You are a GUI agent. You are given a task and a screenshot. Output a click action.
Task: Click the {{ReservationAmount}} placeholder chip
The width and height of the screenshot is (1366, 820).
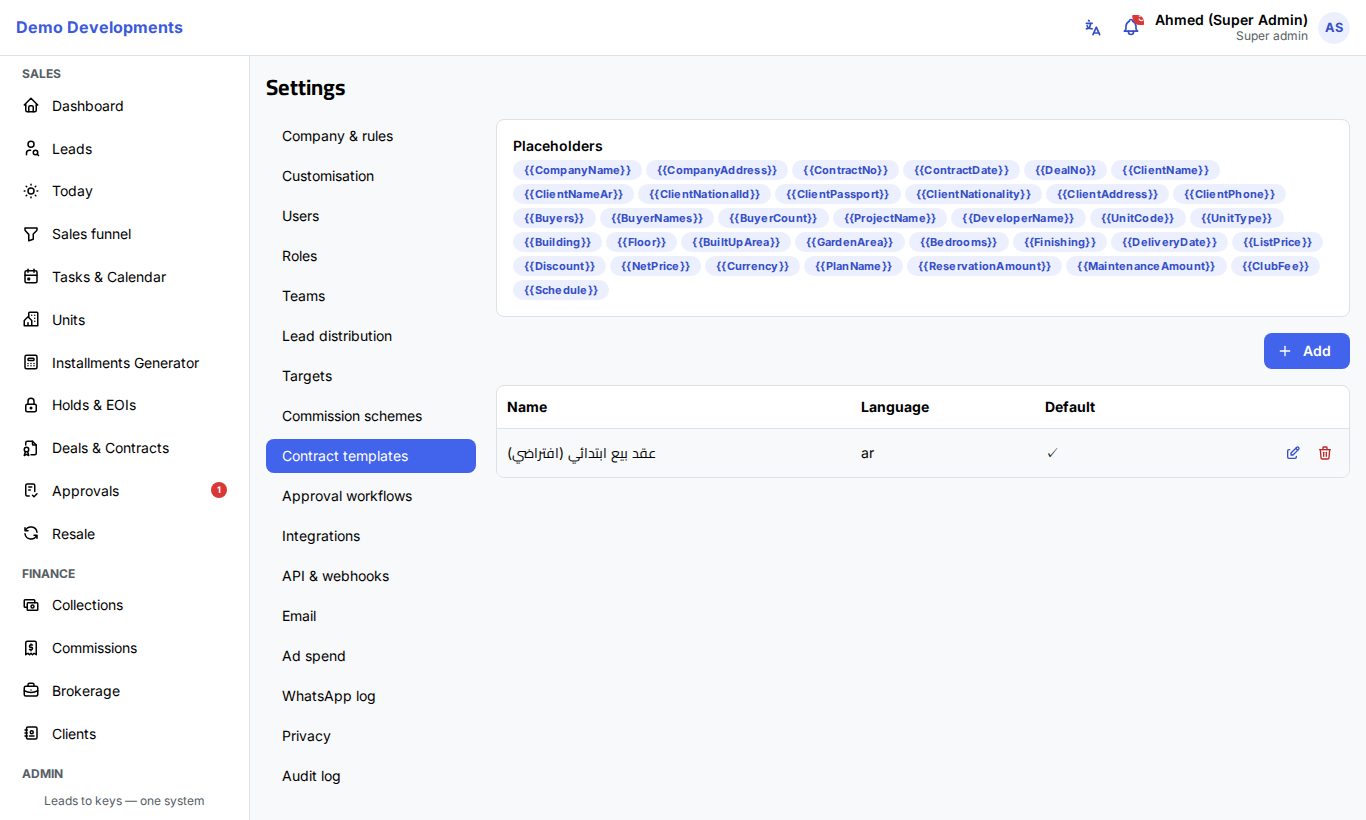click(x=984, y=266)
